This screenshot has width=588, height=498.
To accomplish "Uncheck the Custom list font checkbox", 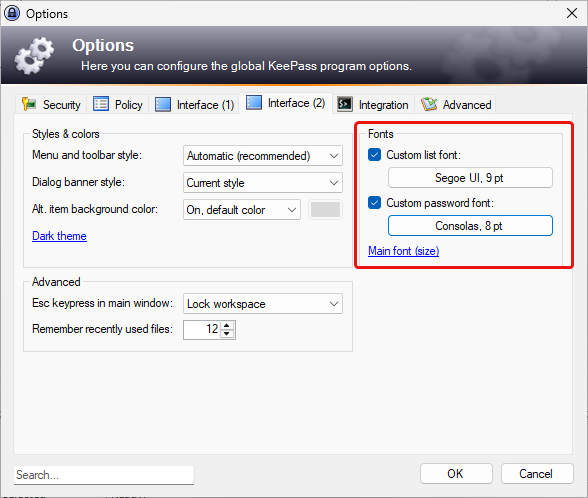I will click(374, 154).
